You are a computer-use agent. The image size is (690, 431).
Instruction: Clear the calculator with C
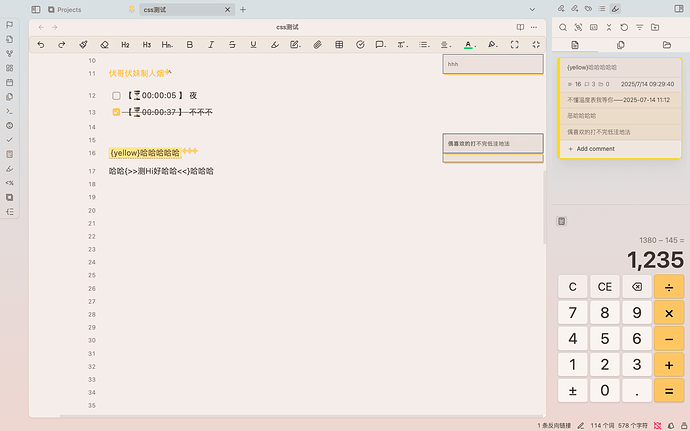[x=573, y=287]
